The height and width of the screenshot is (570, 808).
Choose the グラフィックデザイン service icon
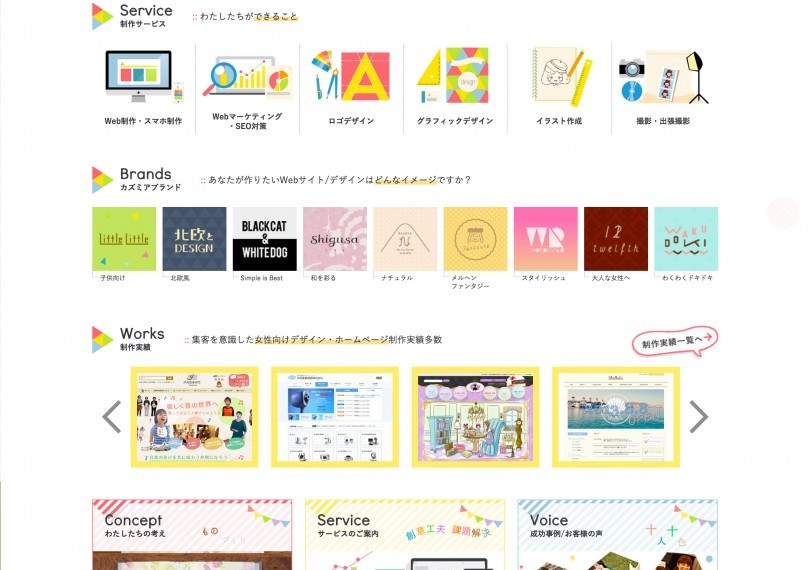click(x=453, y=75)
